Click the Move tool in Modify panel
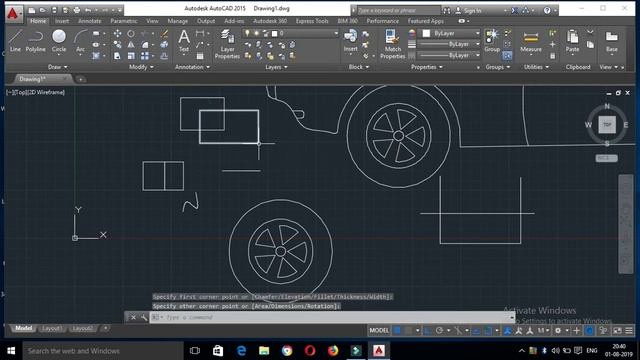The image size is (640, 360). [117, 33]
